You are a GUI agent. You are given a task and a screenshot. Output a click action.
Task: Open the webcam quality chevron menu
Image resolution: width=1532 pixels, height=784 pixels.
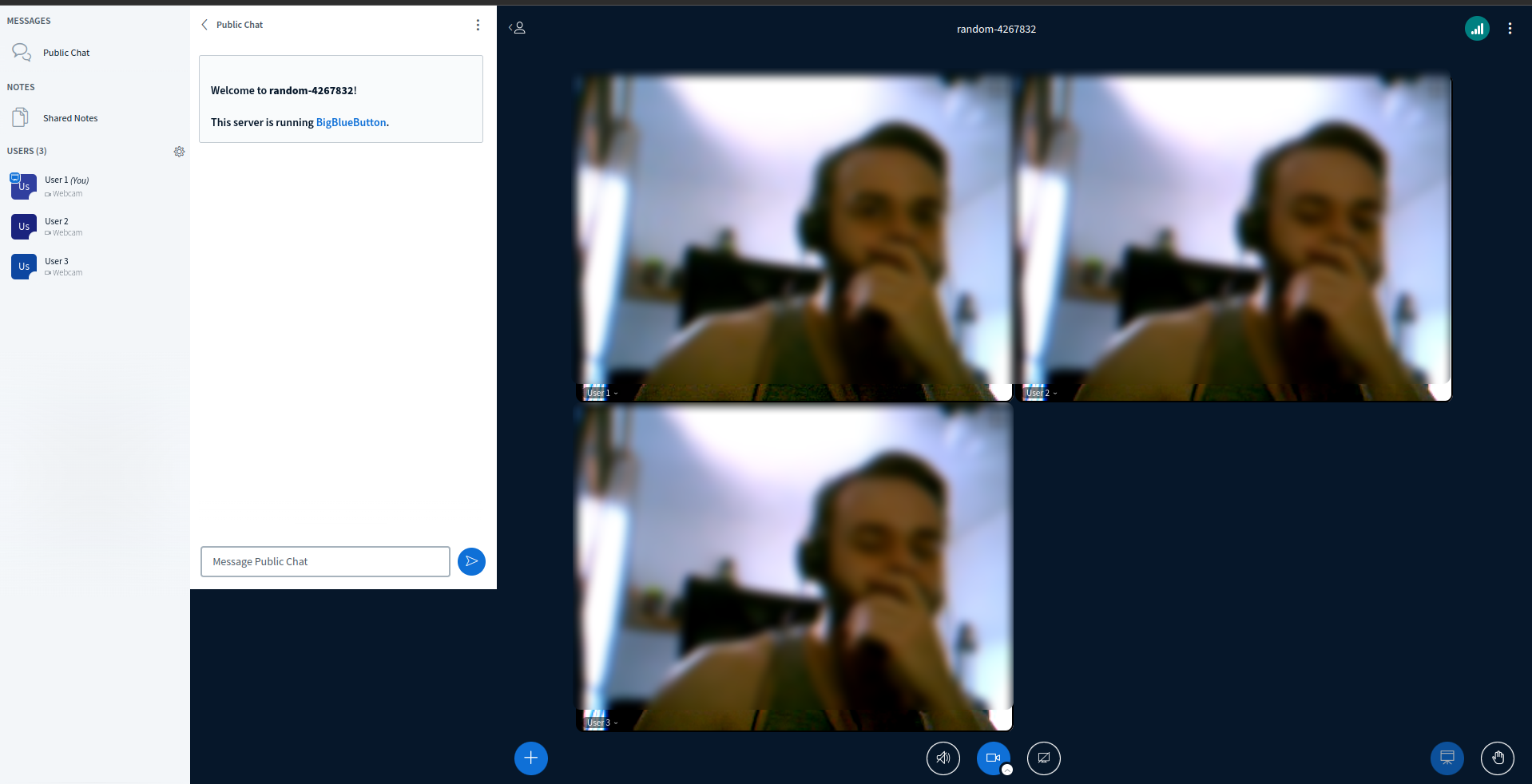pos(1007,770)
